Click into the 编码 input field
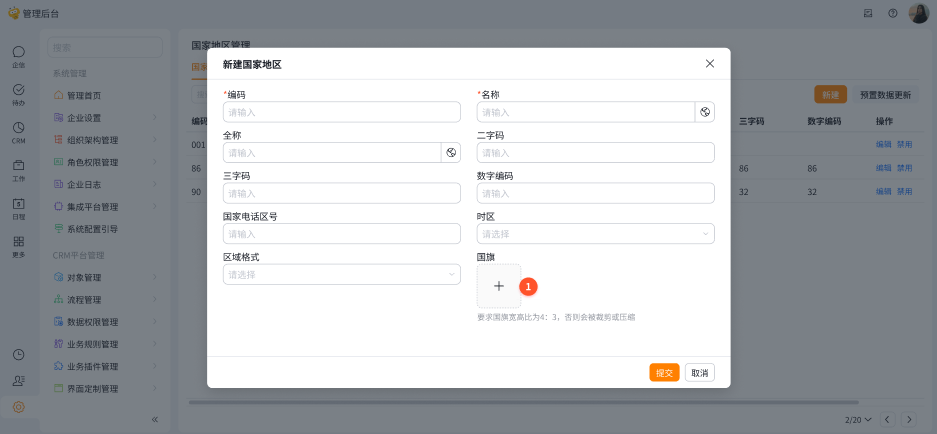The image size is (937, 434). [341, 112]
